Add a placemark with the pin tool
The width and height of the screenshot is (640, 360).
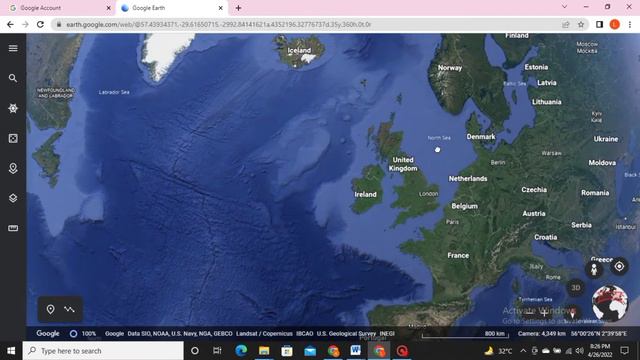(50, 309)
